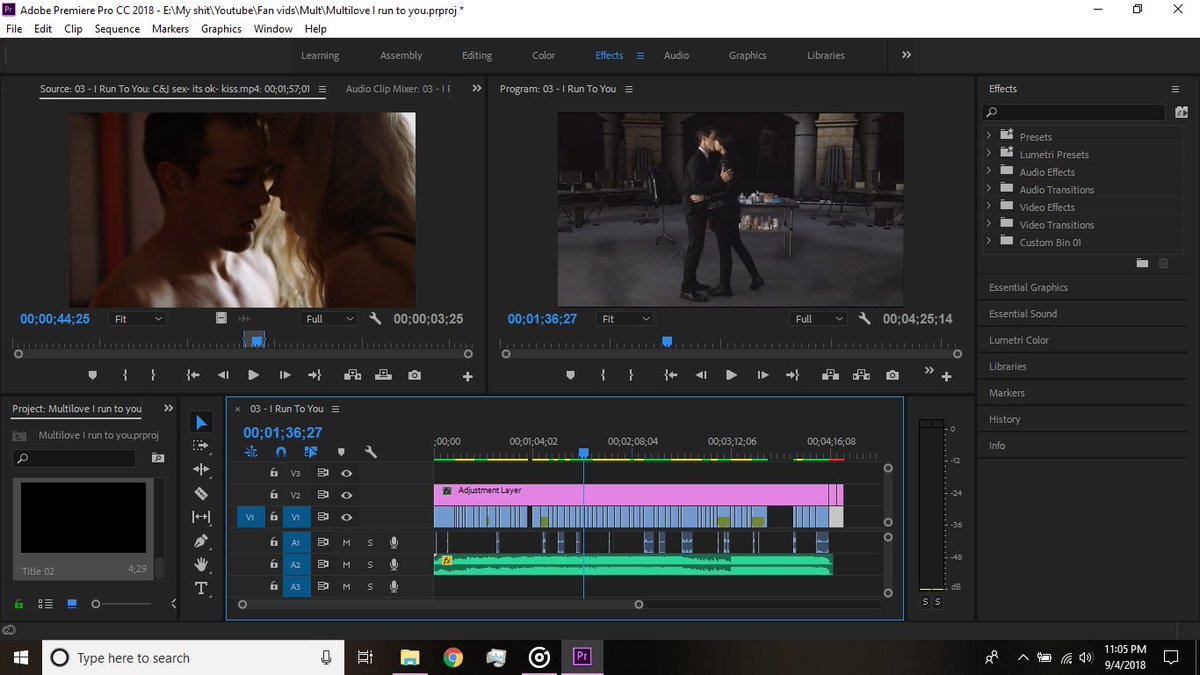Export frame from Program monitor

point(892,375)
